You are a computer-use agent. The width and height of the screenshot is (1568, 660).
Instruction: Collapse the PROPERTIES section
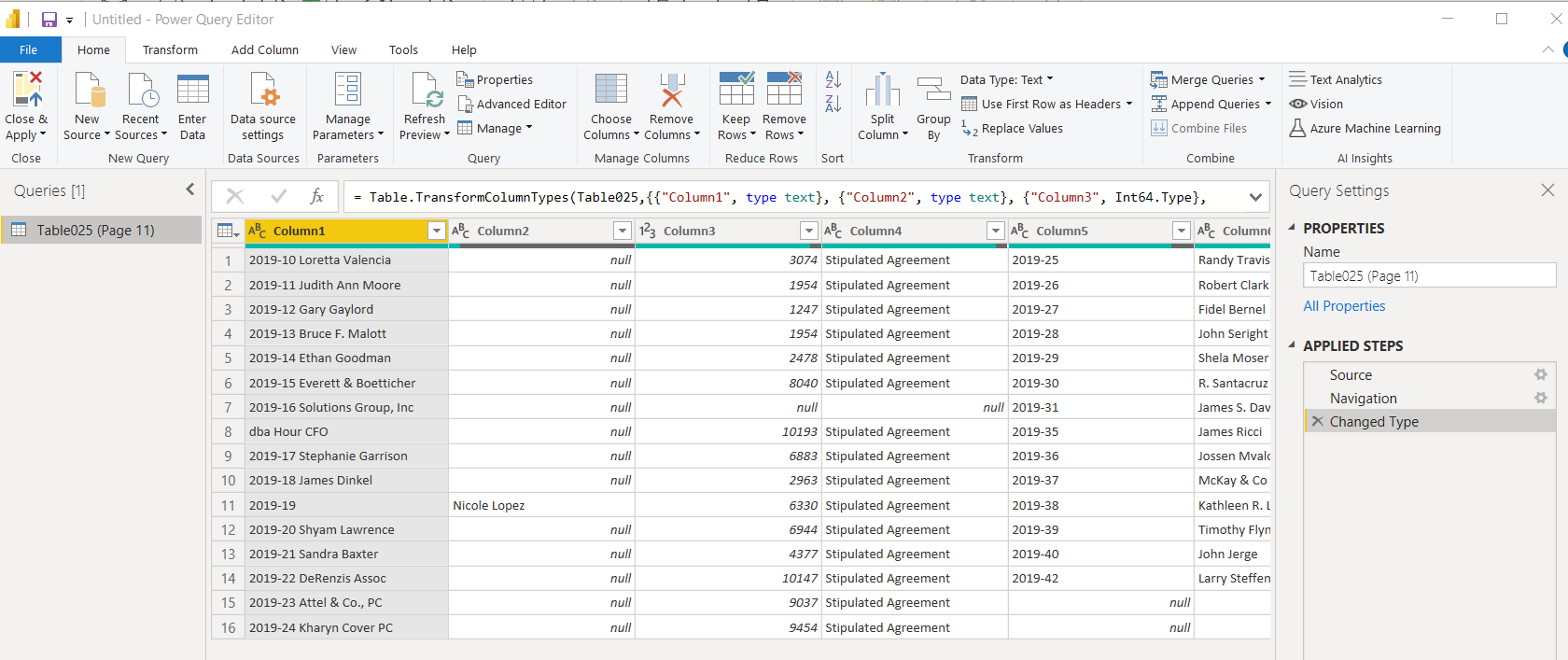(x=1293, y=228)
